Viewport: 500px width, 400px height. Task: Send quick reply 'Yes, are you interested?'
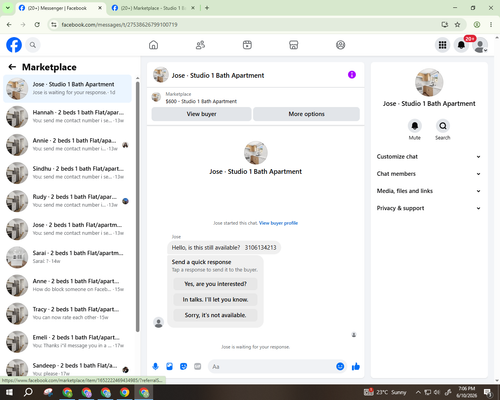tap(215, 284)
